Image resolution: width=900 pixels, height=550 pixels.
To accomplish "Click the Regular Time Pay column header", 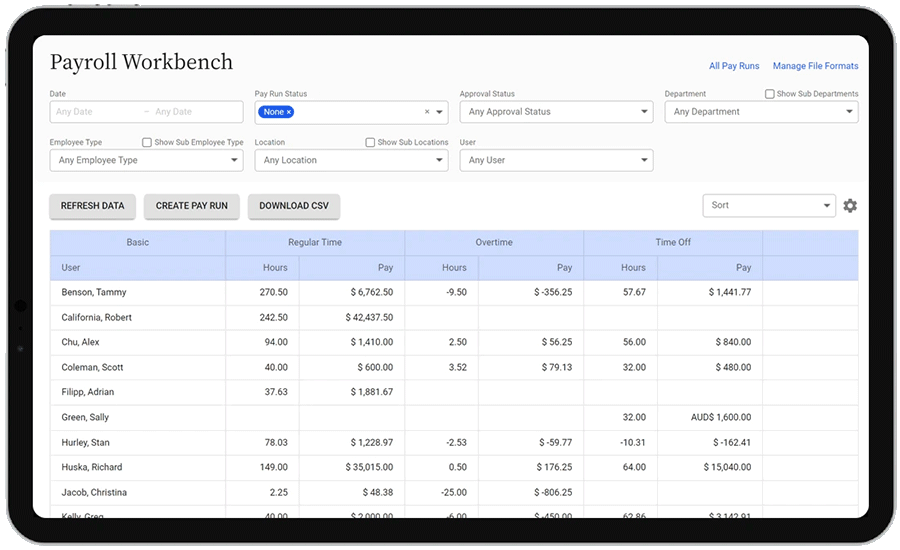I will click(352, 268).
